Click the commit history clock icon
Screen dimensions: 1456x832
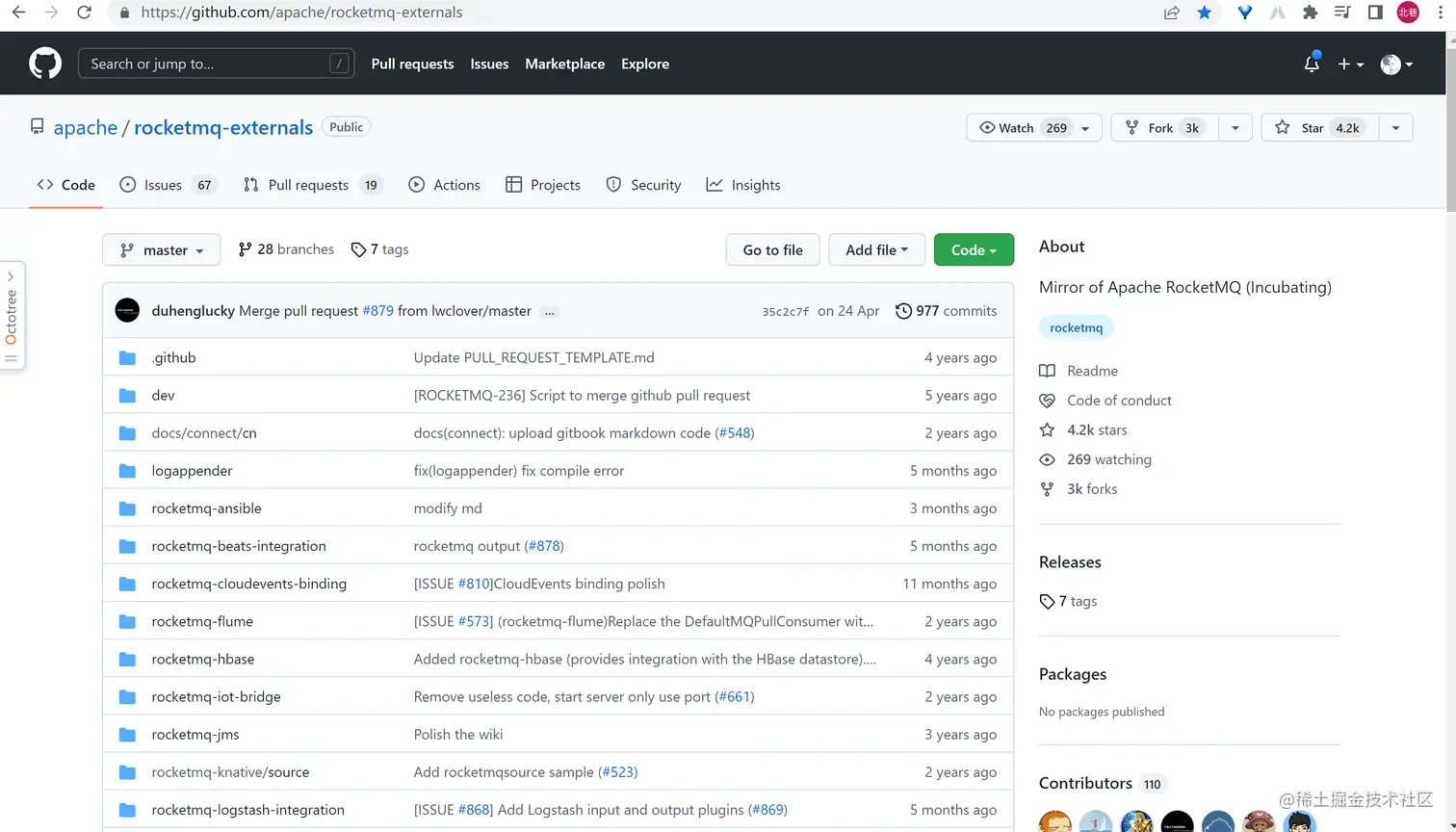tap(903, 311)
